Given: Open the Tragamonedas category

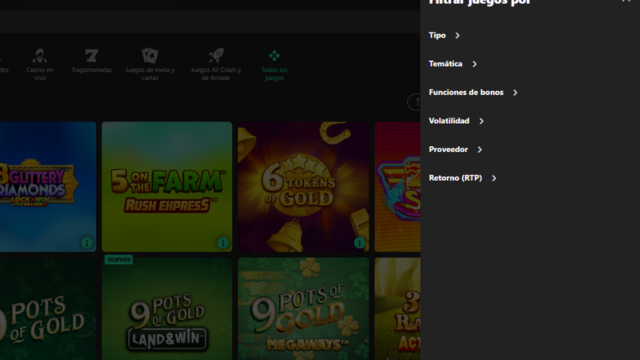Looking at the screenshot, I should [91, 61].
